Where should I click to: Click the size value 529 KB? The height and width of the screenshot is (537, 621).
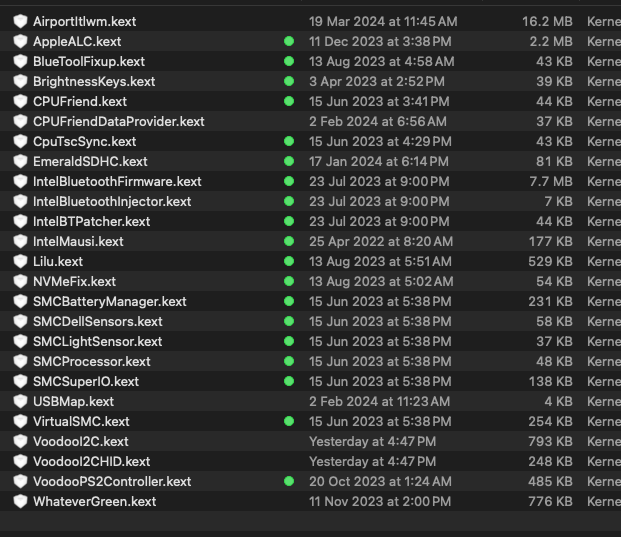click(550, 261)
